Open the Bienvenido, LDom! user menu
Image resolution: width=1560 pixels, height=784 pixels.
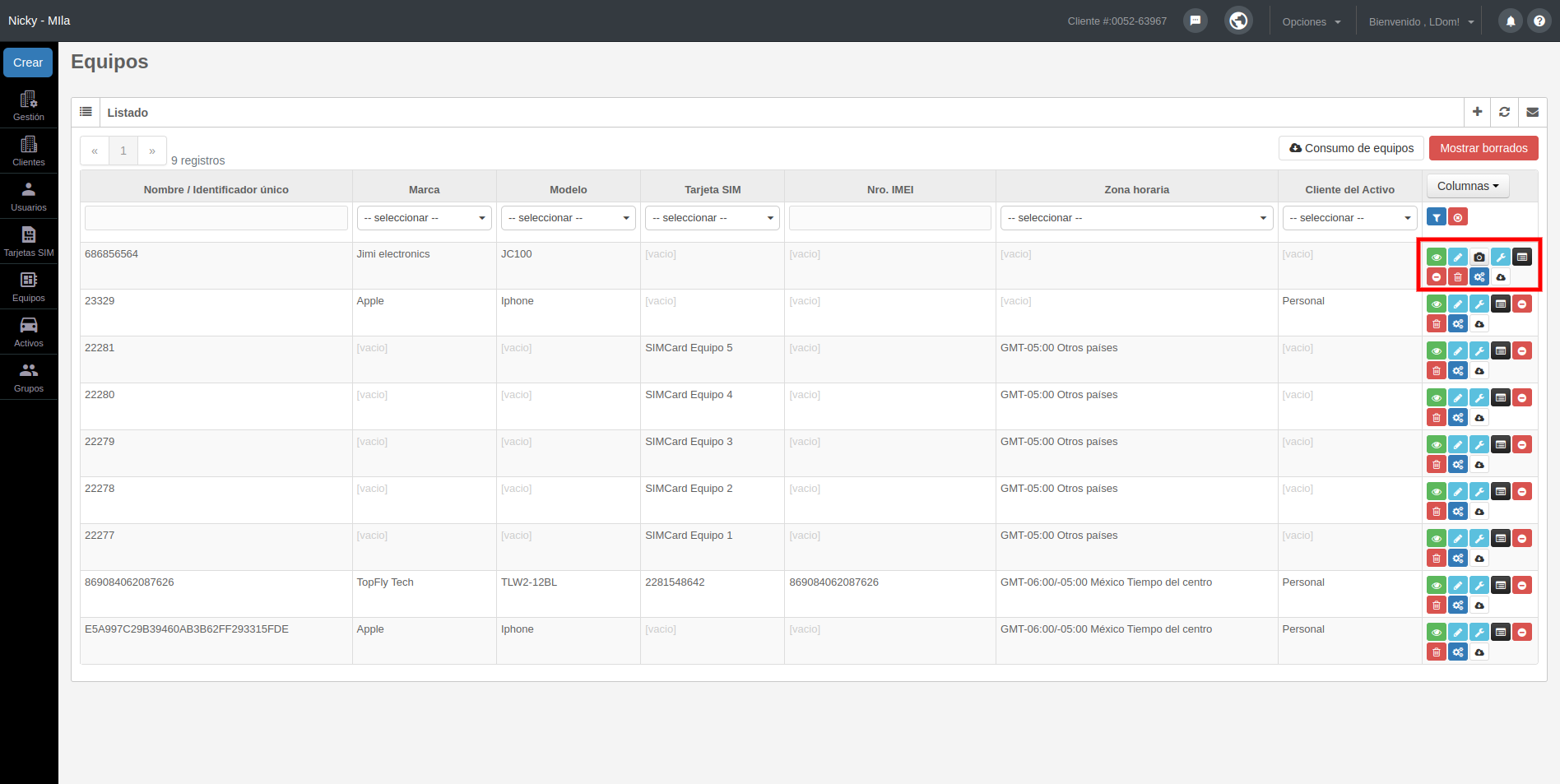coord(1421,21)
